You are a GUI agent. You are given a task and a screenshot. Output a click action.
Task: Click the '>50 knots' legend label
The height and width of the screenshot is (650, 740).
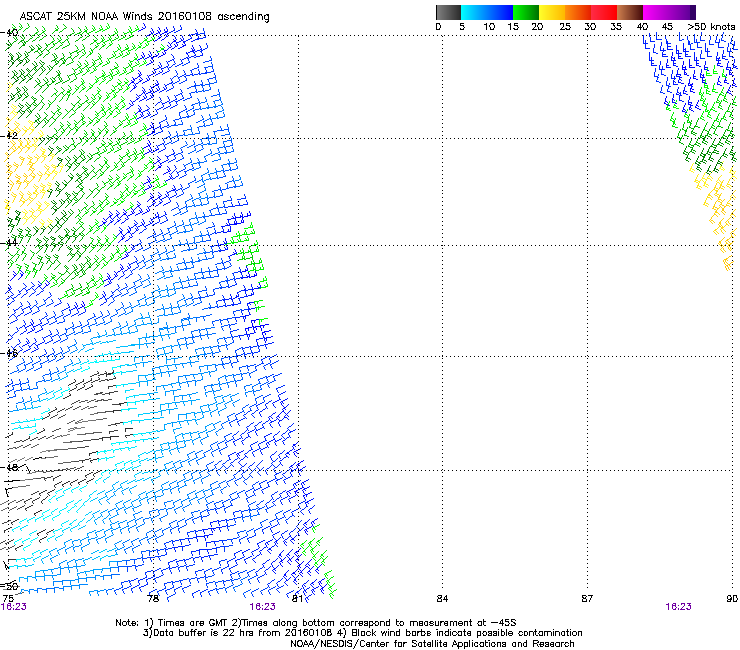click(x=711, y=27)
